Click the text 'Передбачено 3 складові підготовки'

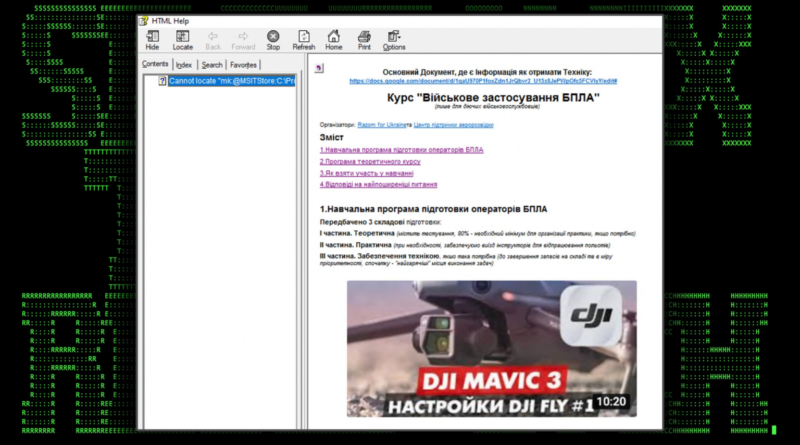[380, 222]
